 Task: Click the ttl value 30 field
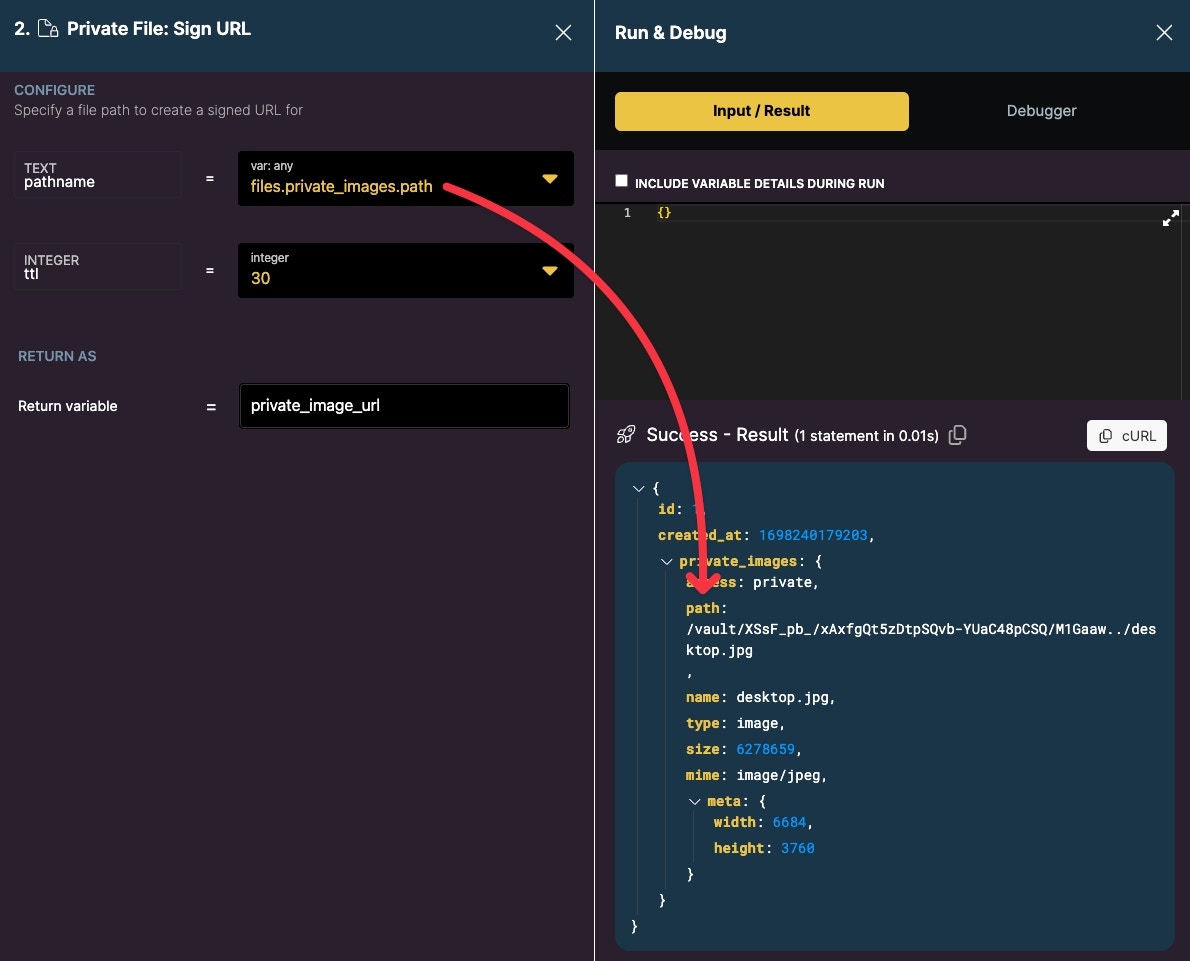click(405, 270)
